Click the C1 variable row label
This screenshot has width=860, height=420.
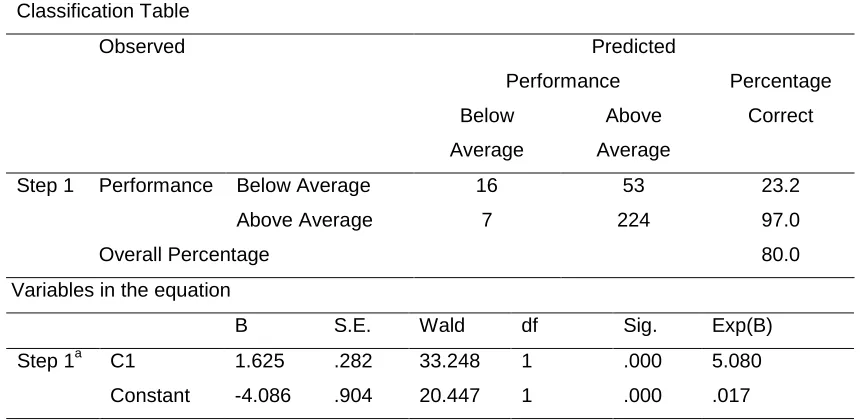pyautogui.click(x=121, y=361)
